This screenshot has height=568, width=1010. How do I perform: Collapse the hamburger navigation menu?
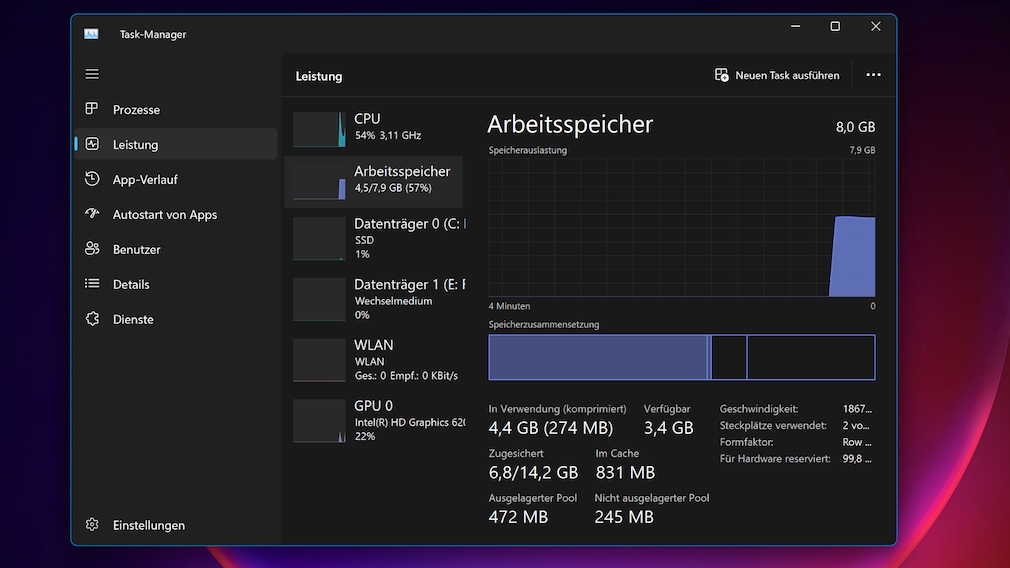[x=92, y=74]
